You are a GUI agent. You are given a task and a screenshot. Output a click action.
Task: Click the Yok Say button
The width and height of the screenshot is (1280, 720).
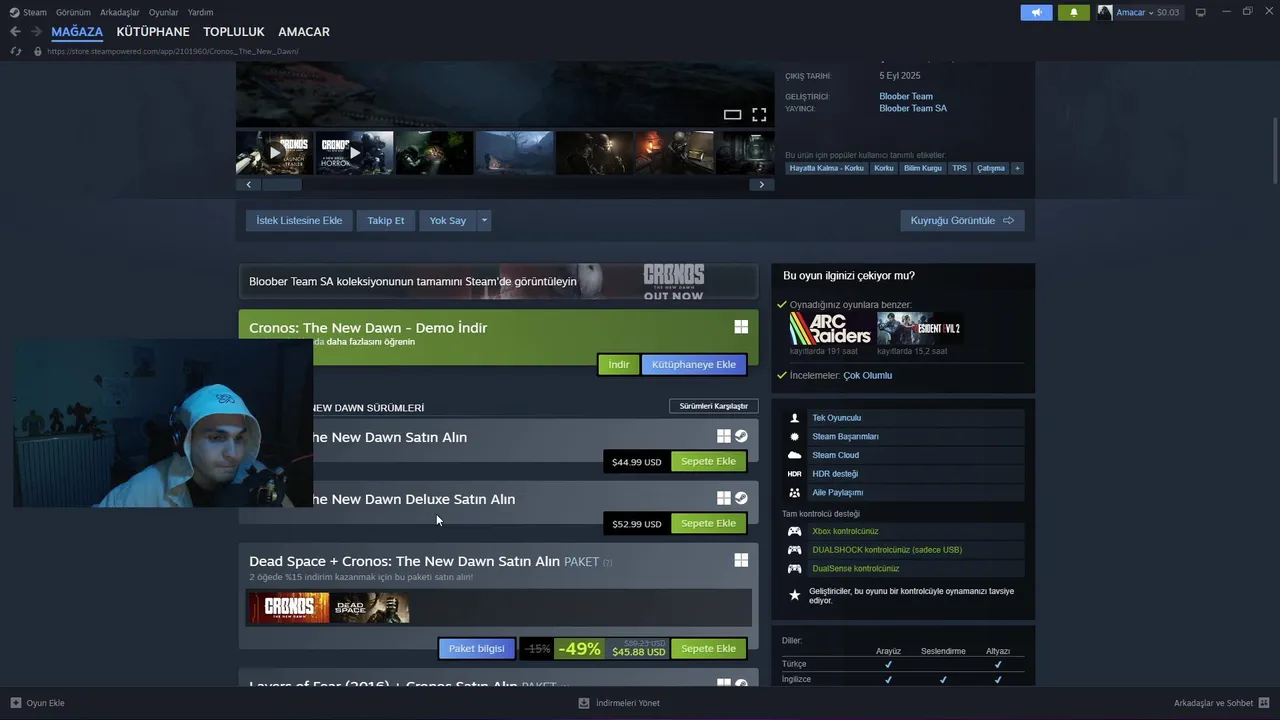448,220
